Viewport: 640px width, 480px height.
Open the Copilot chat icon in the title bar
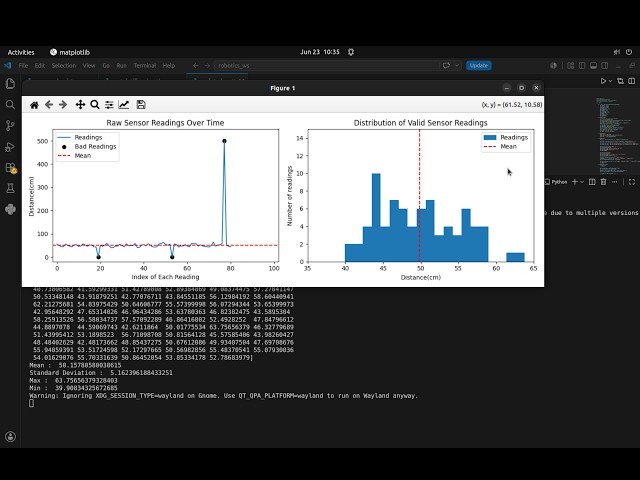[x=447, y=65]
